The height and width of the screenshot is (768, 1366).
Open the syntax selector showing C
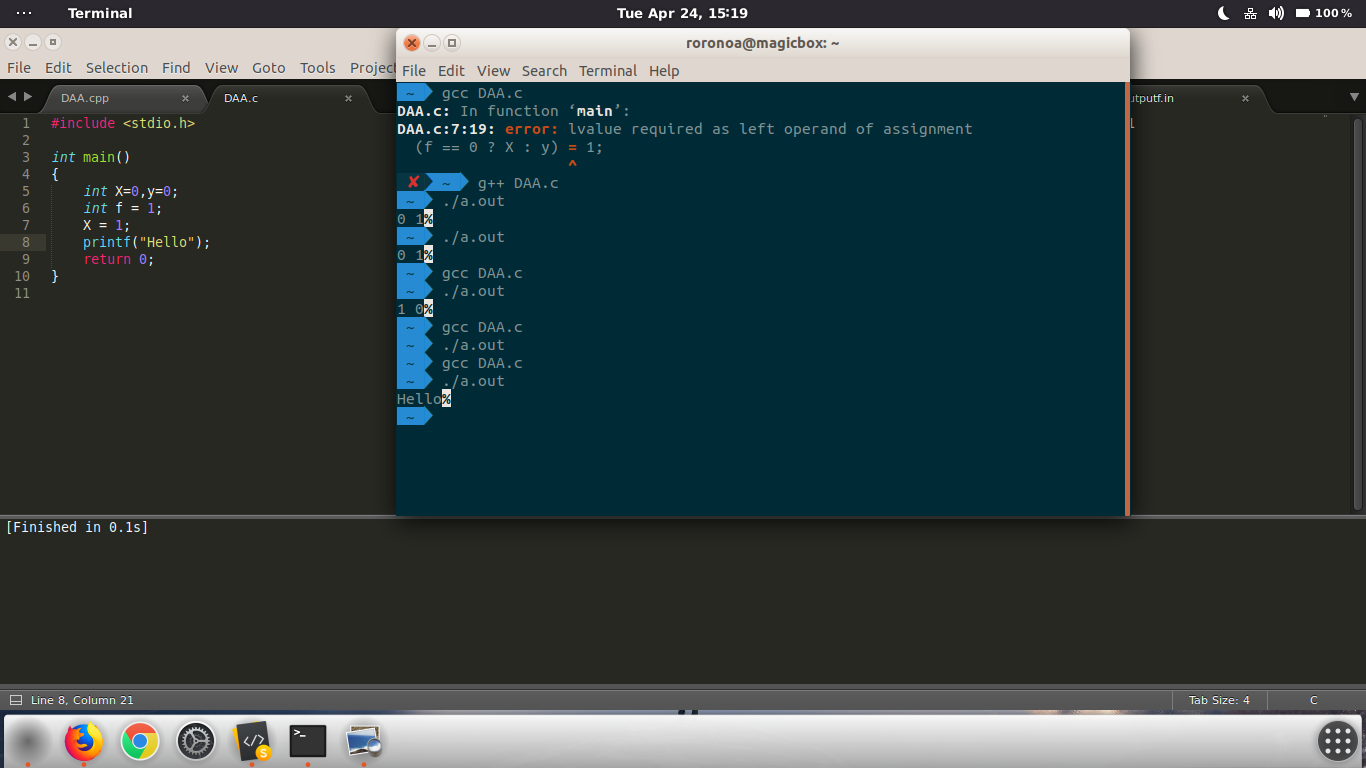1313,700
